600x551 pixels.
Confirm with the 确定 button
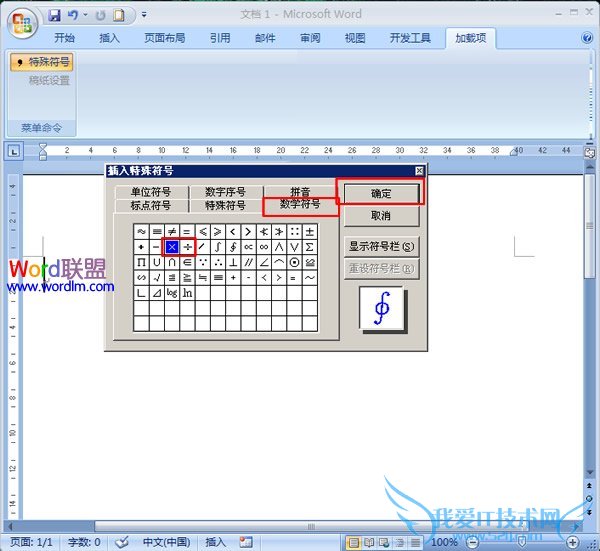tap(382, 193)
